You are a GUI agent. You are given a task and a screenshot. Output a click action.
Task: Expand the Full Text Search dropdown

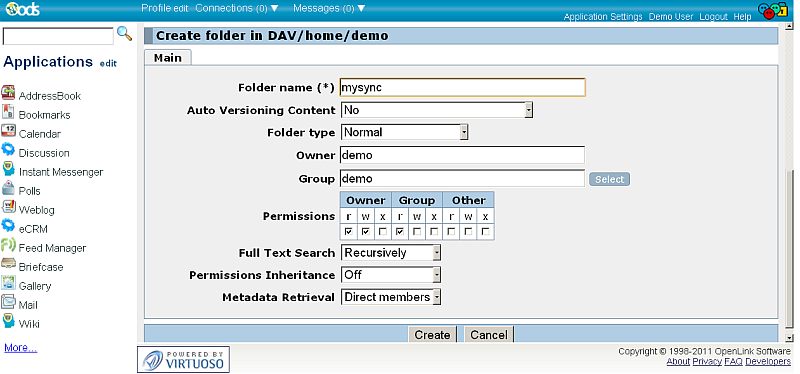click(390, 253)
